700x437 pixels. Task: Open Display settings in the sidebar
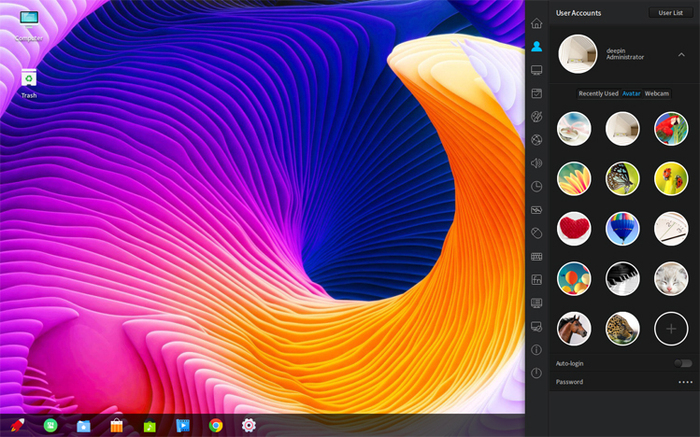pyautogui.click(x=537, y=70)
